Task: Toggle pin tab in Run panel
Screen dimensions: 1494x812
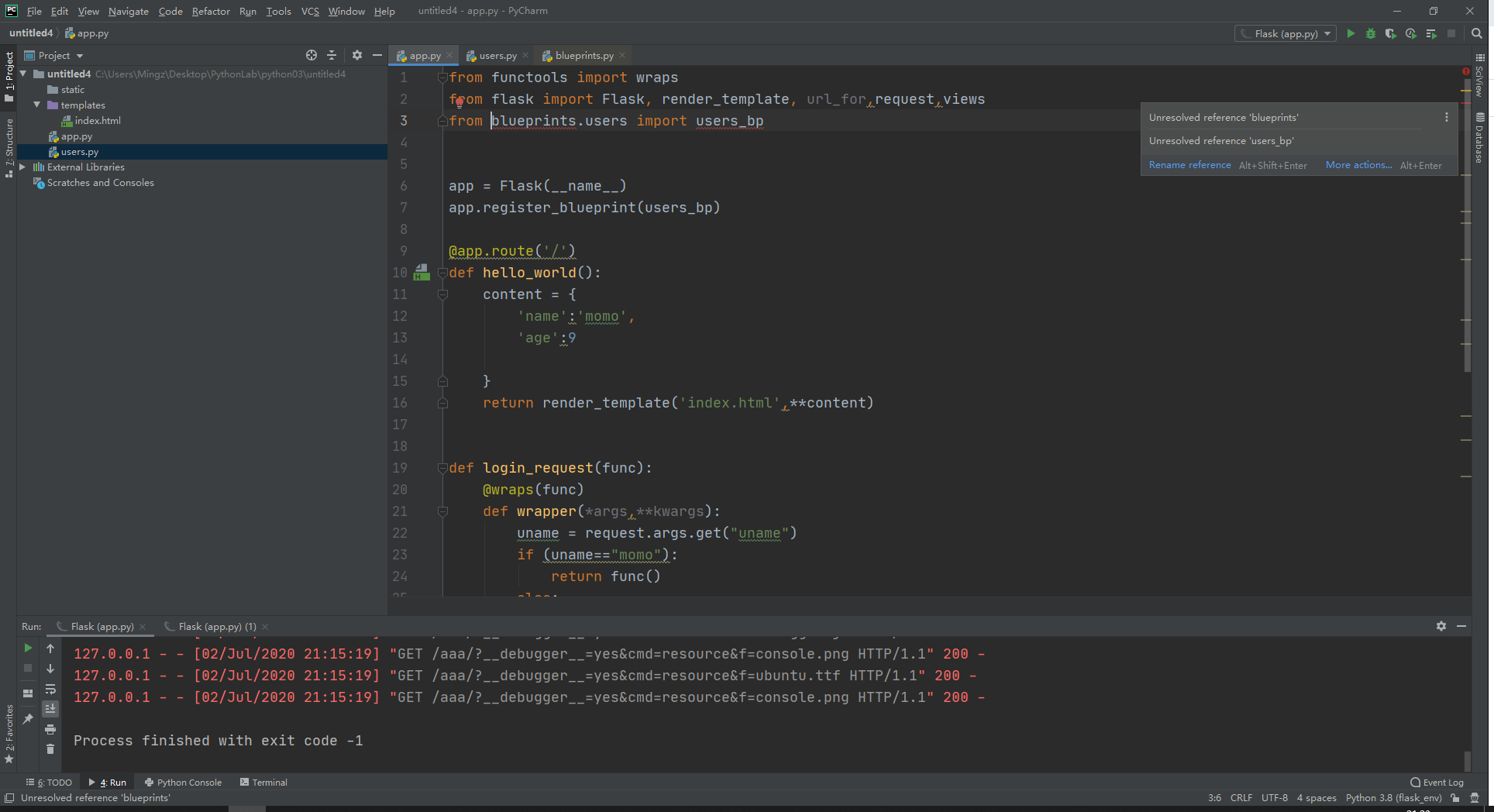Action: [x=28, y=719]
